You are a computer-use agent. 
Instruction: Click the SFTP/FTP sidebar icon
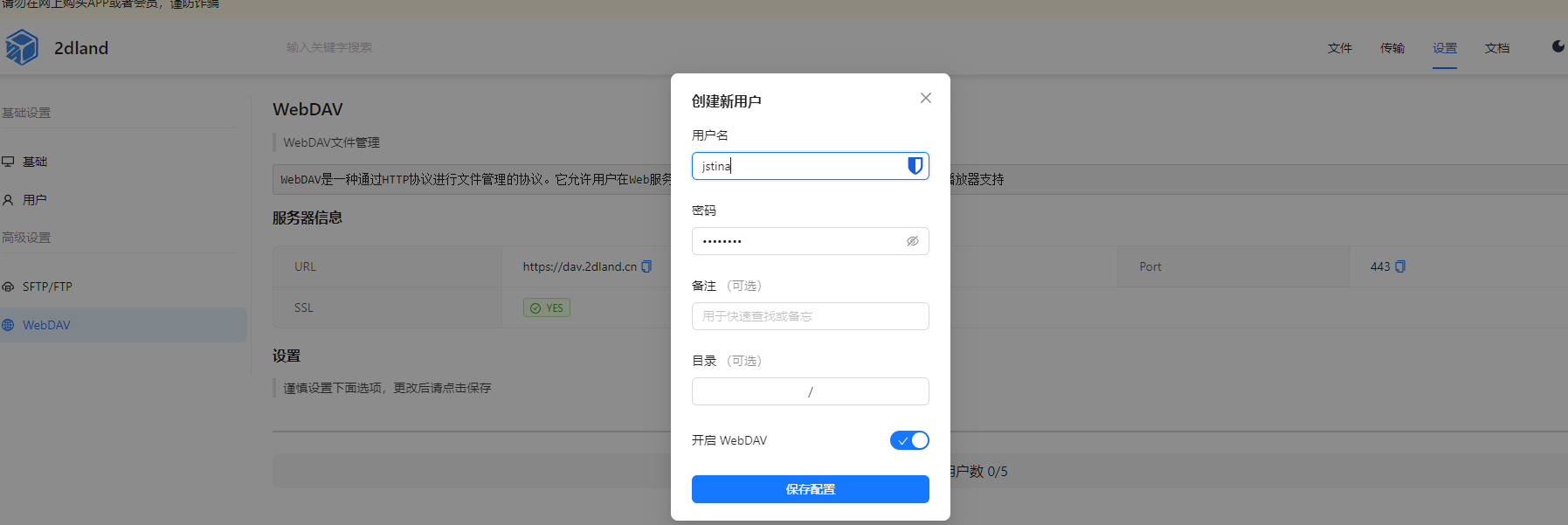point(8,287)
